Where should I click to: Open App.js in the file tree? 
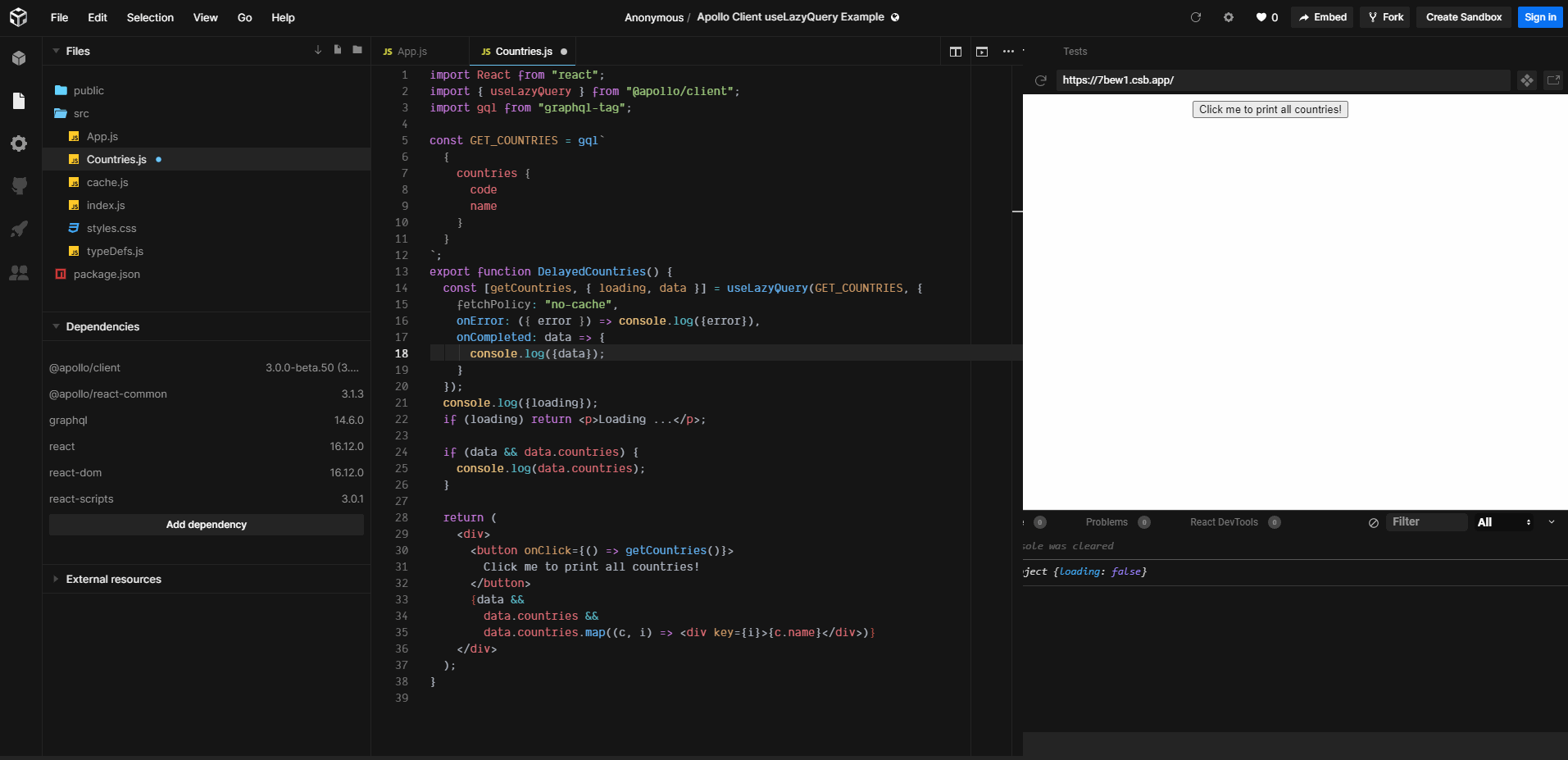(207, 136)
